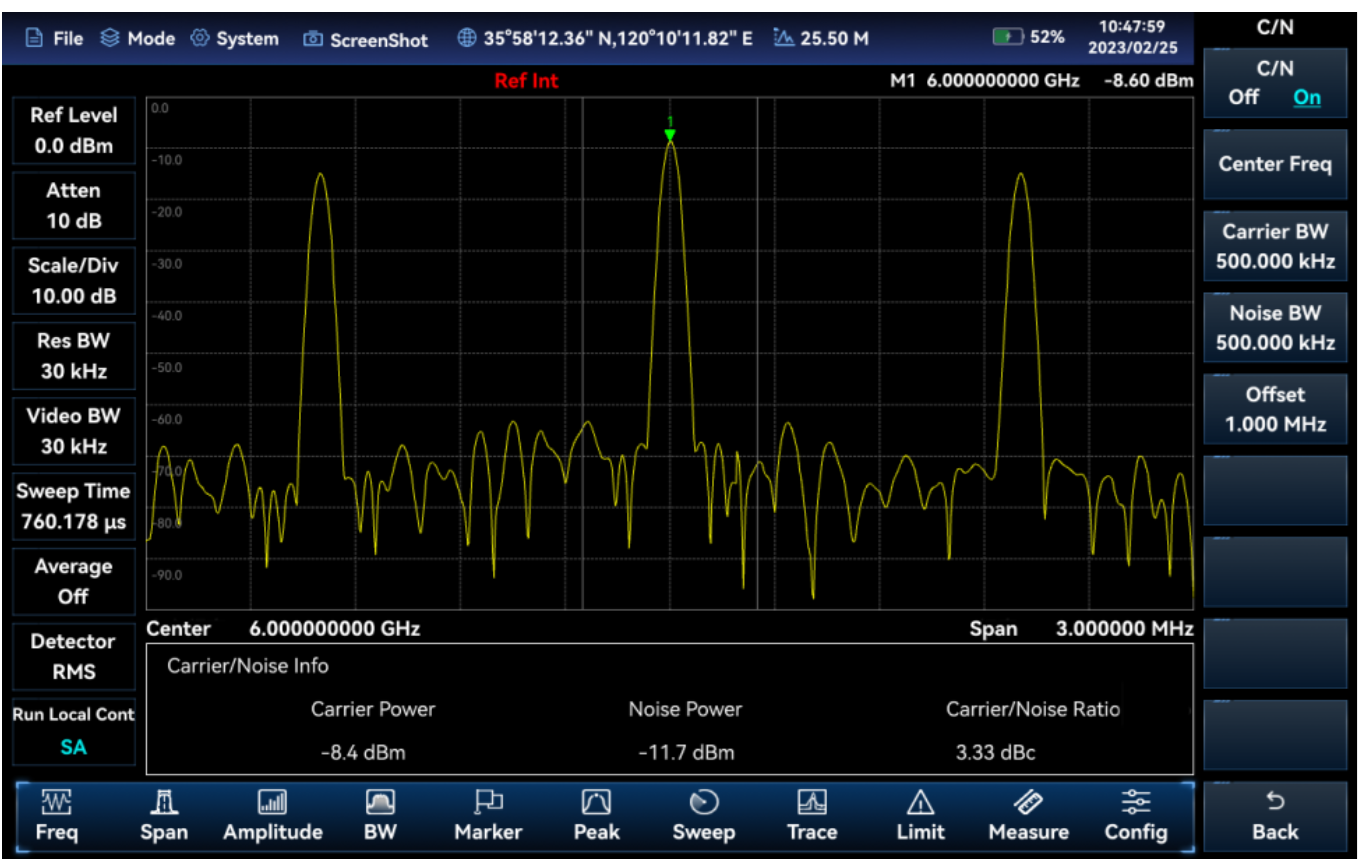Open the BW bandwidth icon
1360x863 pixels.
(380, 802)
